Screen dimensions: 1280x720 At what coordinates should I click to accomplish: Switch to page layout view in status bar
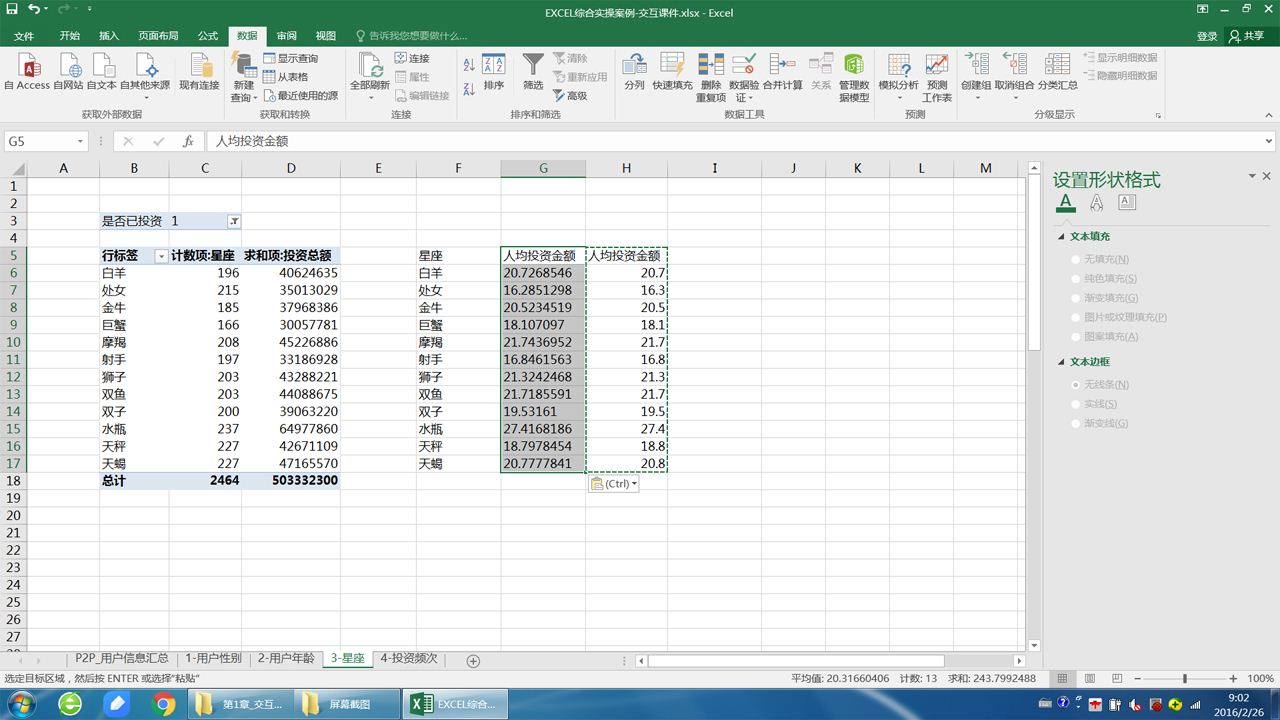pyautogui.click(x=1090, y=679)
